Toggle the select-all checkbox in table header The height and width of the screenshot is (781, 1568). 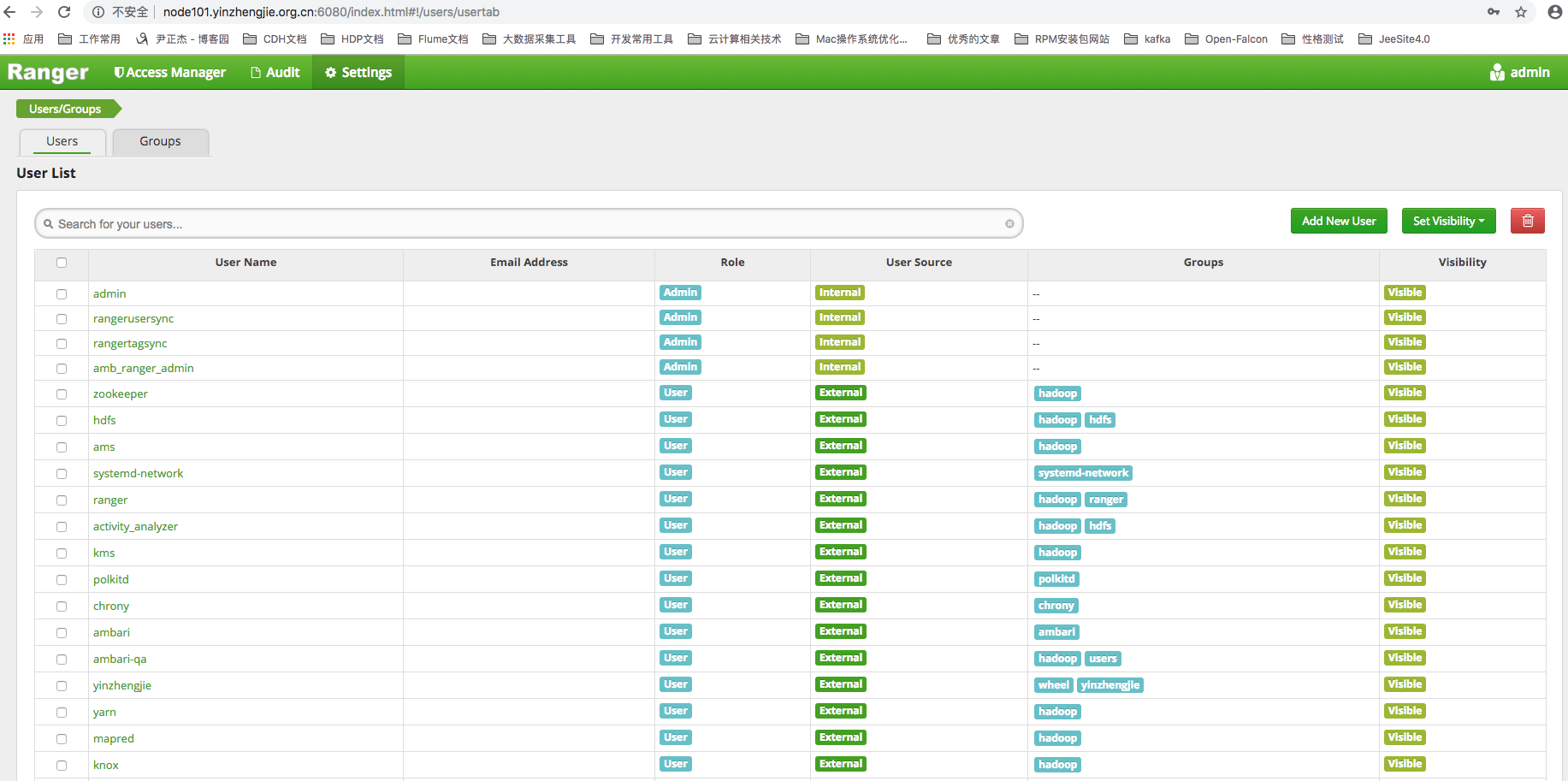[x=62, y=263]
